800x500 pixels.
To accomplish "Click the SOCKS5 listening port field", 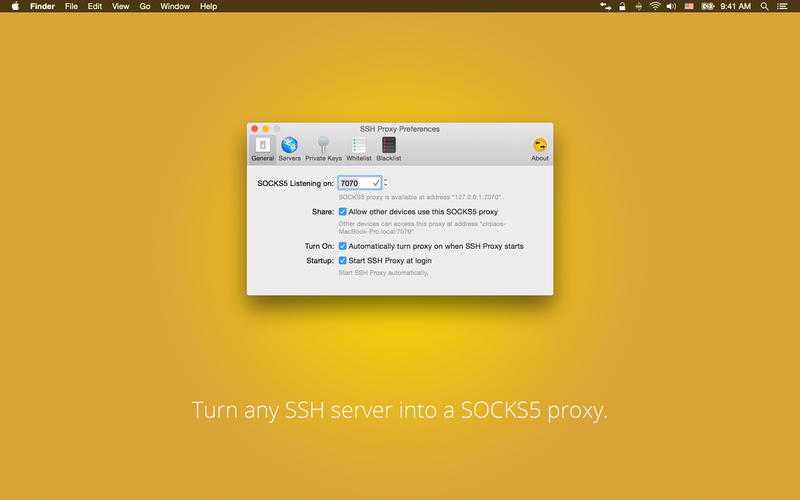I will pyautogui.click(x=360, y=183).
